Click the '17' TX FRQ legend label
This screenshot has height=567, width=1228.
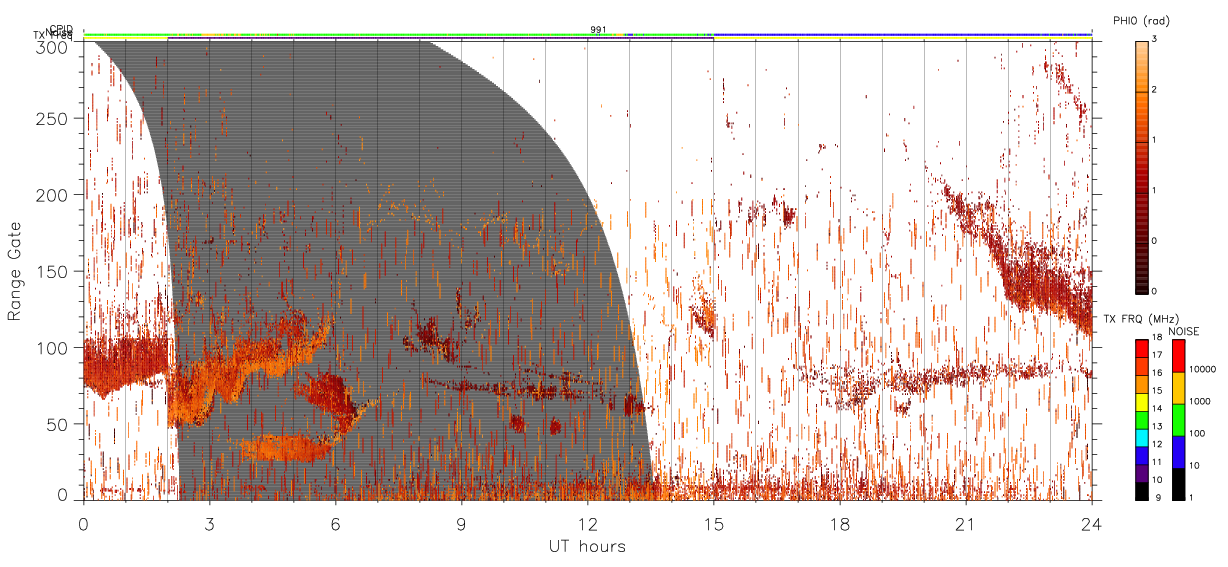pyautogui.click(x=1157, y=356)
